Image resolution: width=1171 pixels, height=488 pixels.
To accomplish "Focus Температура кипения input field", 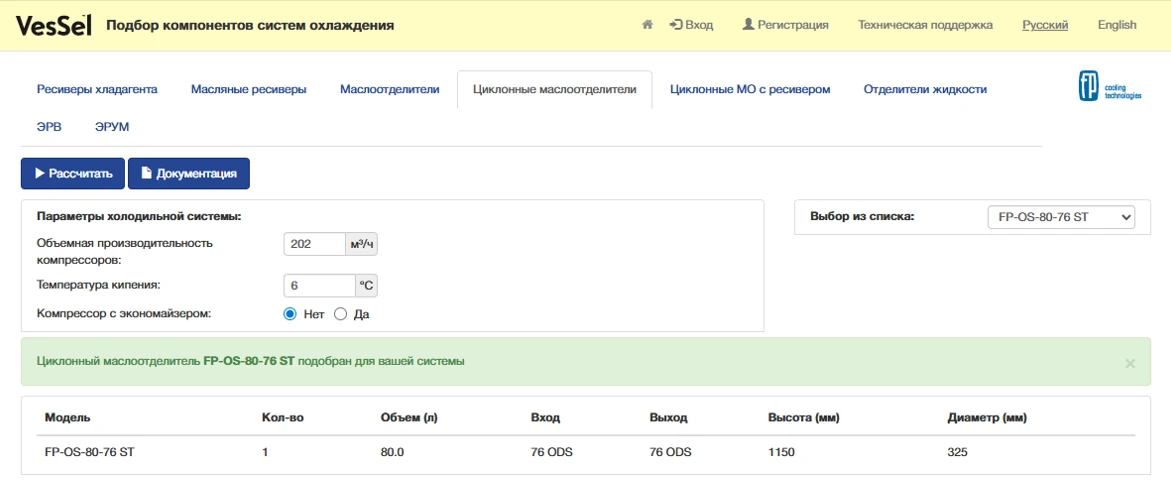I will 320,285.
